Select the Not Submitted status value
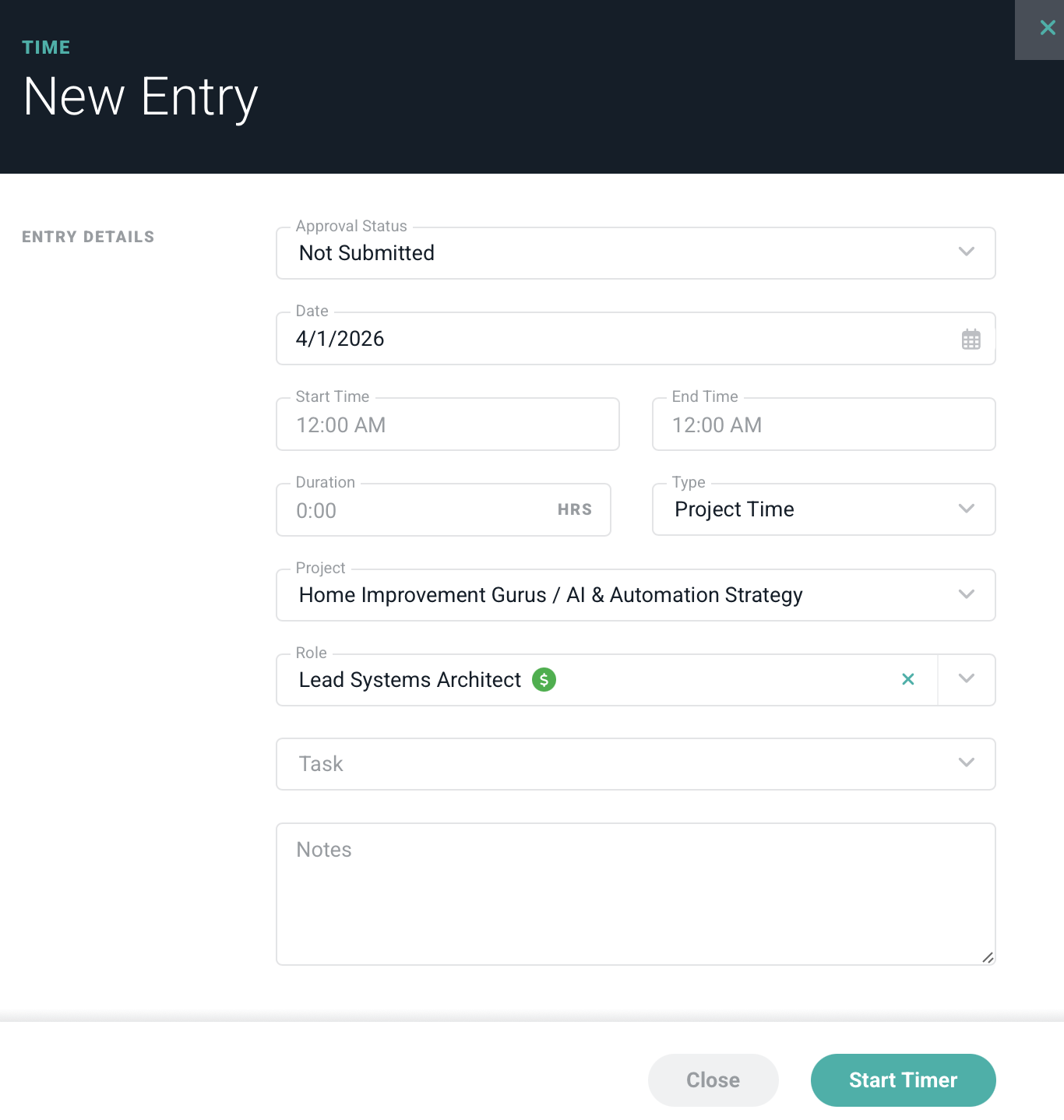 pyautogui.click(x=367, y=253)
